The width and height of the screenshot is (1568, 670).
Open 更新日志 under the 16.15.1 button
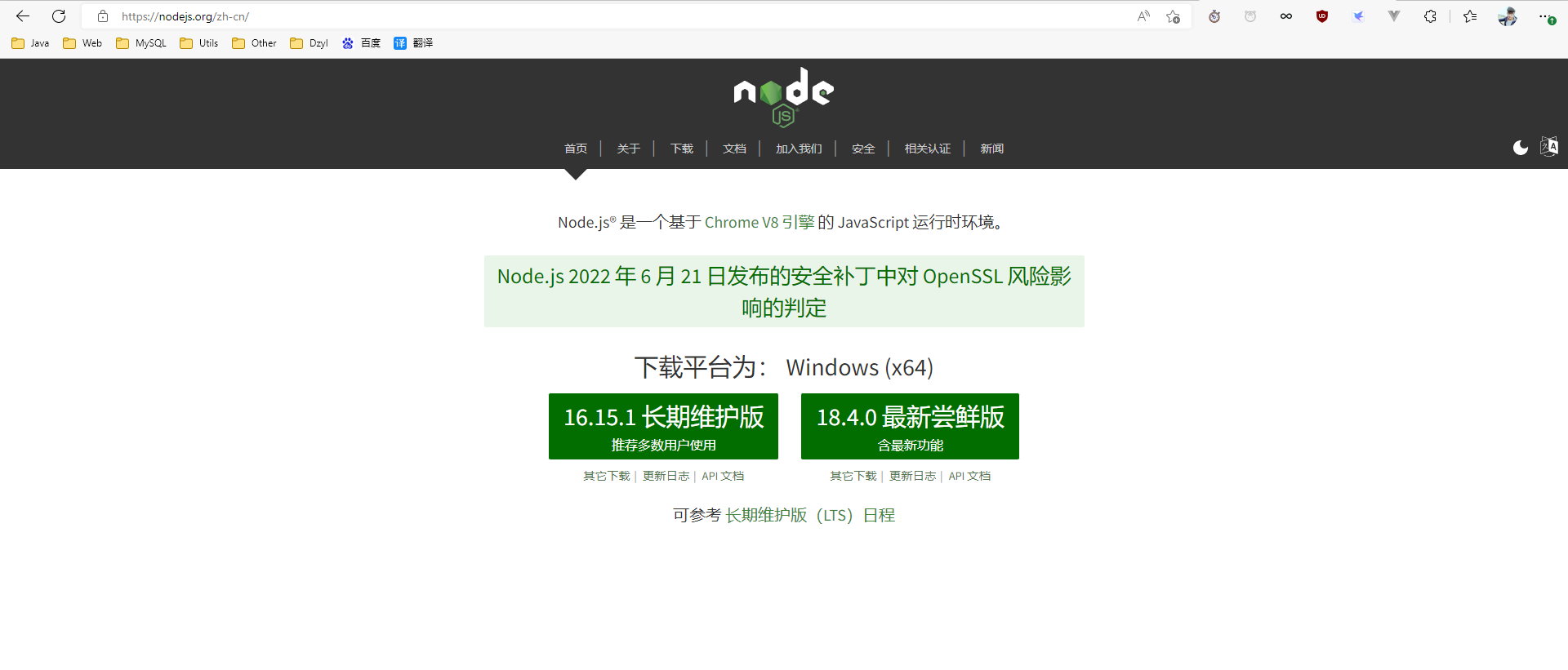click(x=666, y=476)
